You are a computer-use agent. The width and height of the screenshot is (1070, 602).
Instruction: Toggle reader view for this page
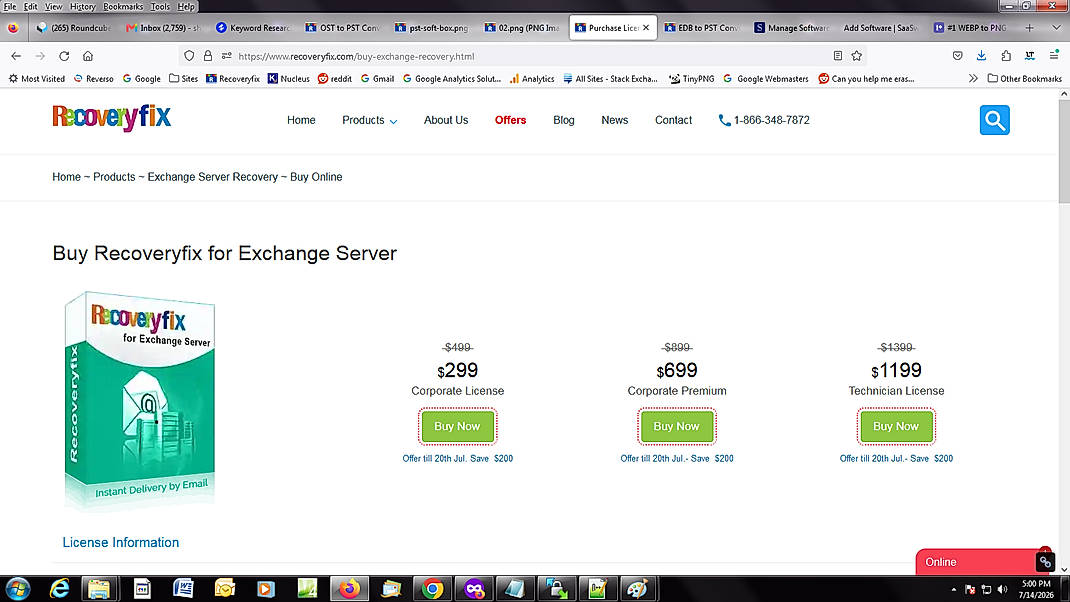[837, 56]
